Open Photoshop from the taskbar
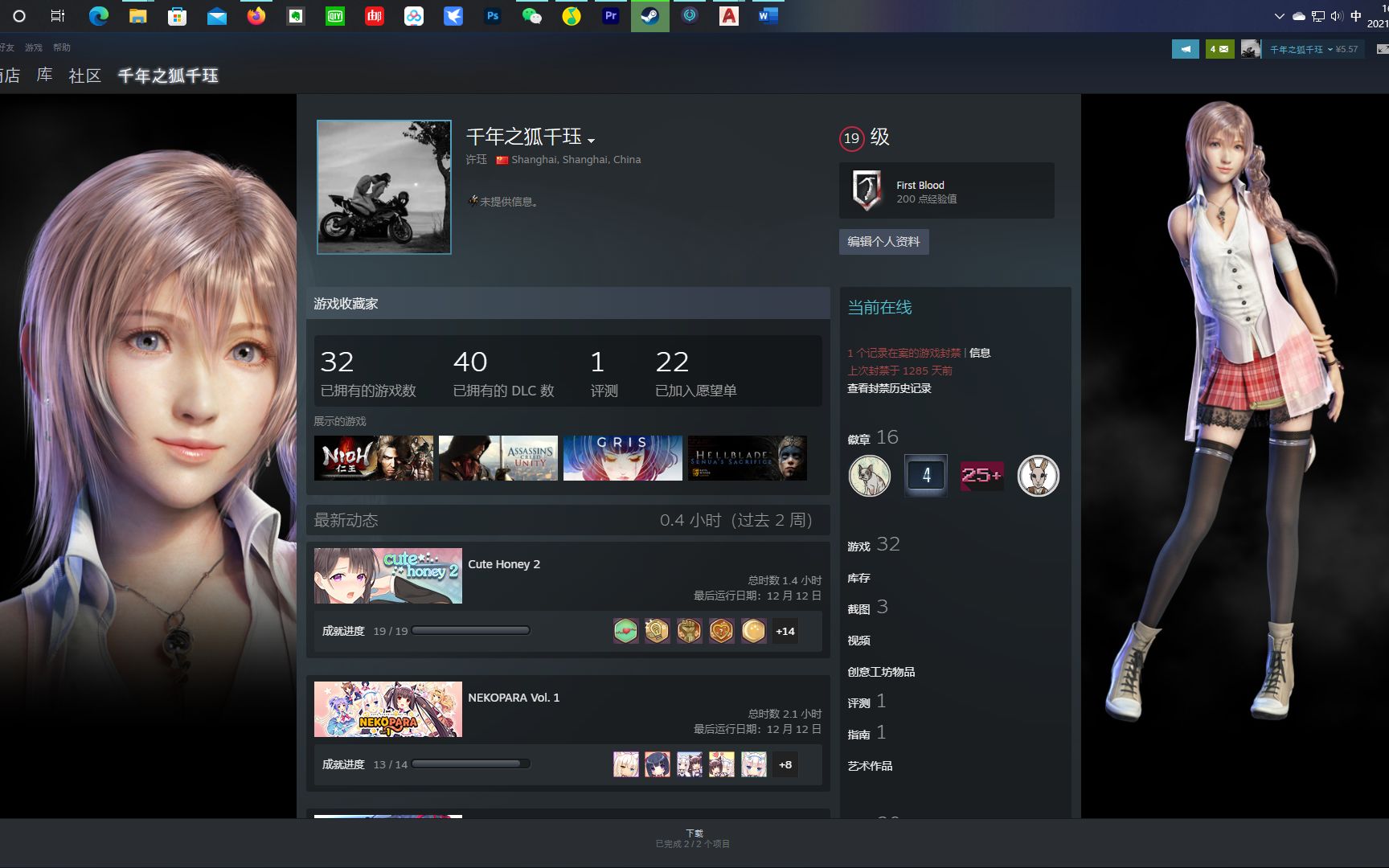The width and height of the screenshot is (1389, 868). click(x=493, y=16)
